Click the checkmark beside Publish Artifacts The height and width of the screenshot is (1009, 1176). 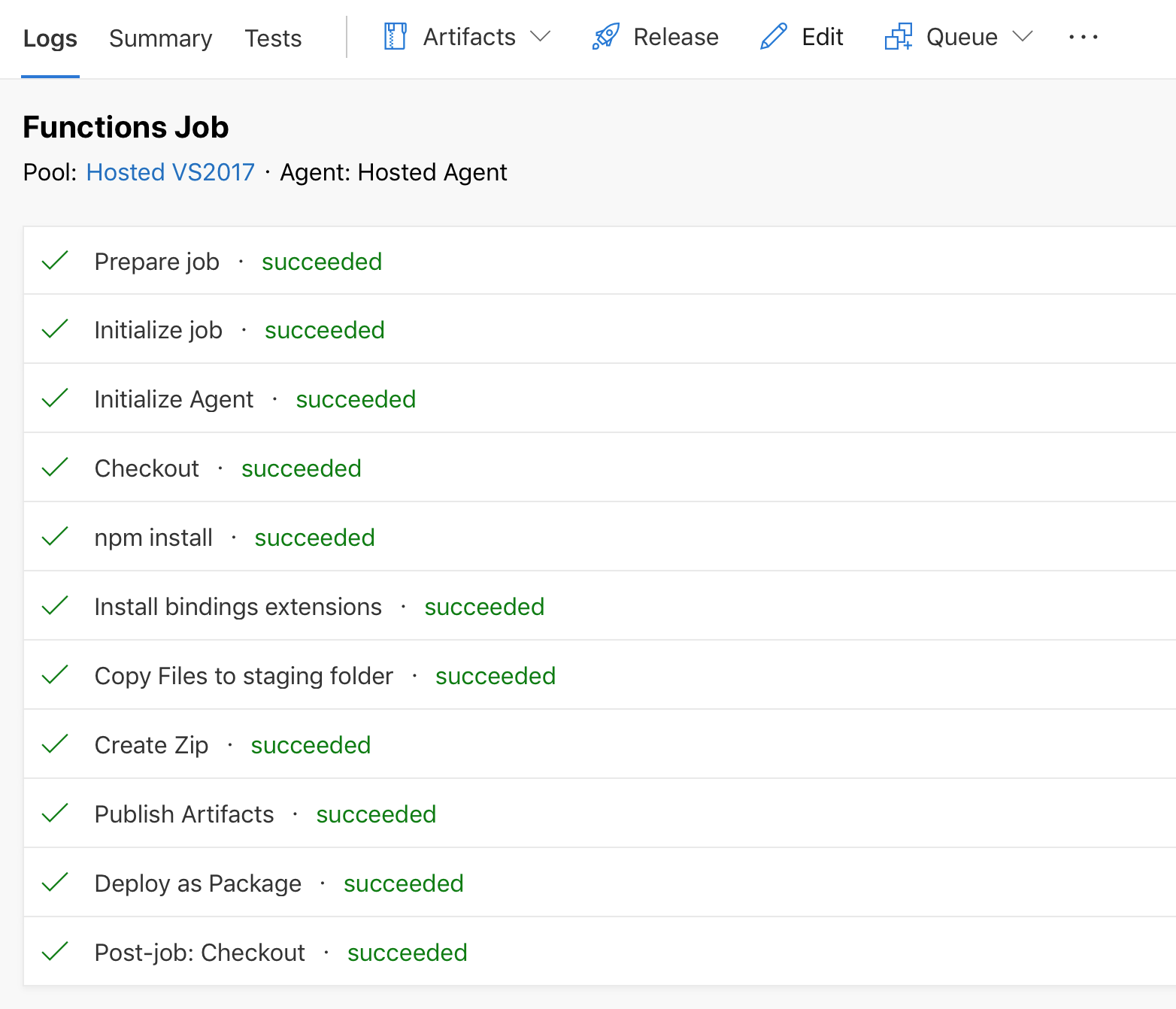(55, 813)
